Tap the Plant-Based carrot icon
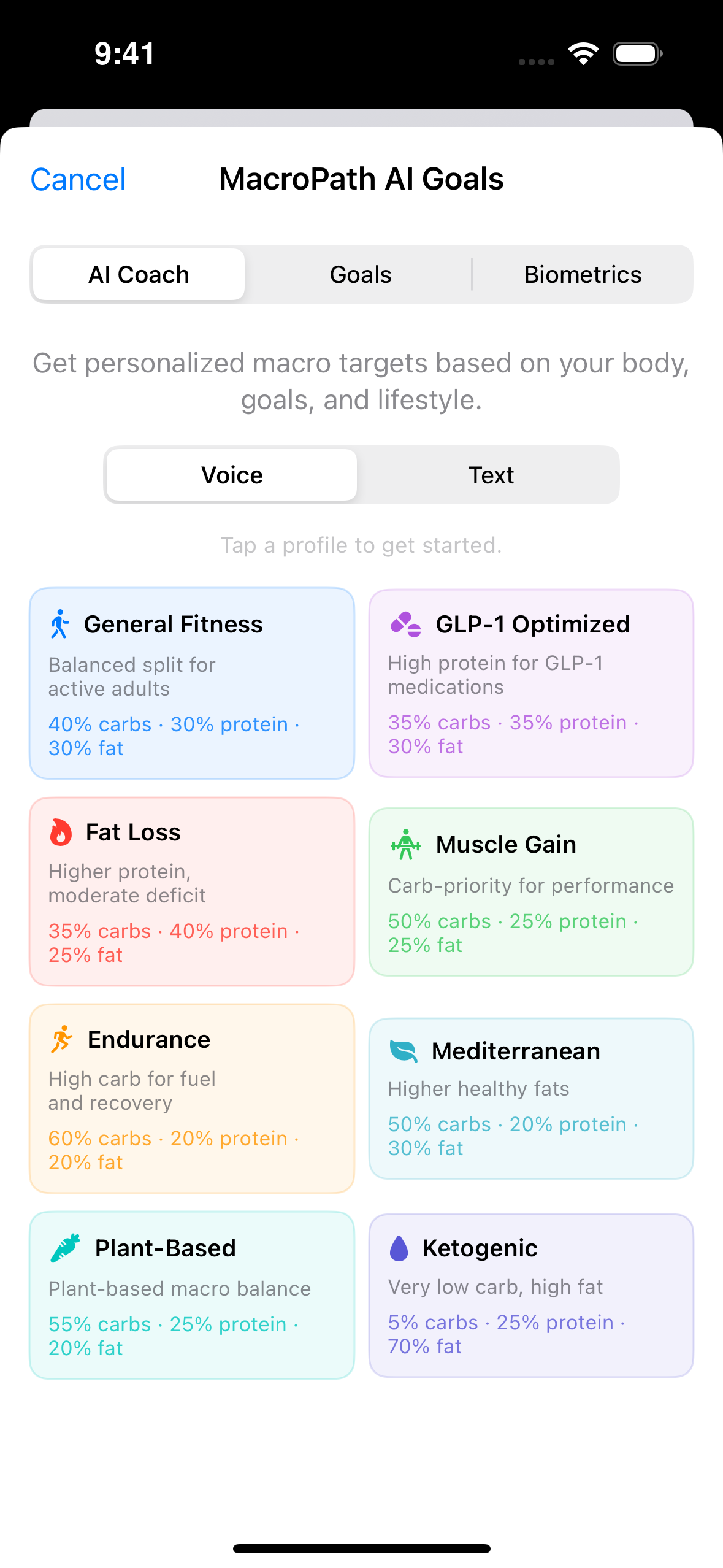Viewport: 723px width, 1568px height. [65, 1248]
